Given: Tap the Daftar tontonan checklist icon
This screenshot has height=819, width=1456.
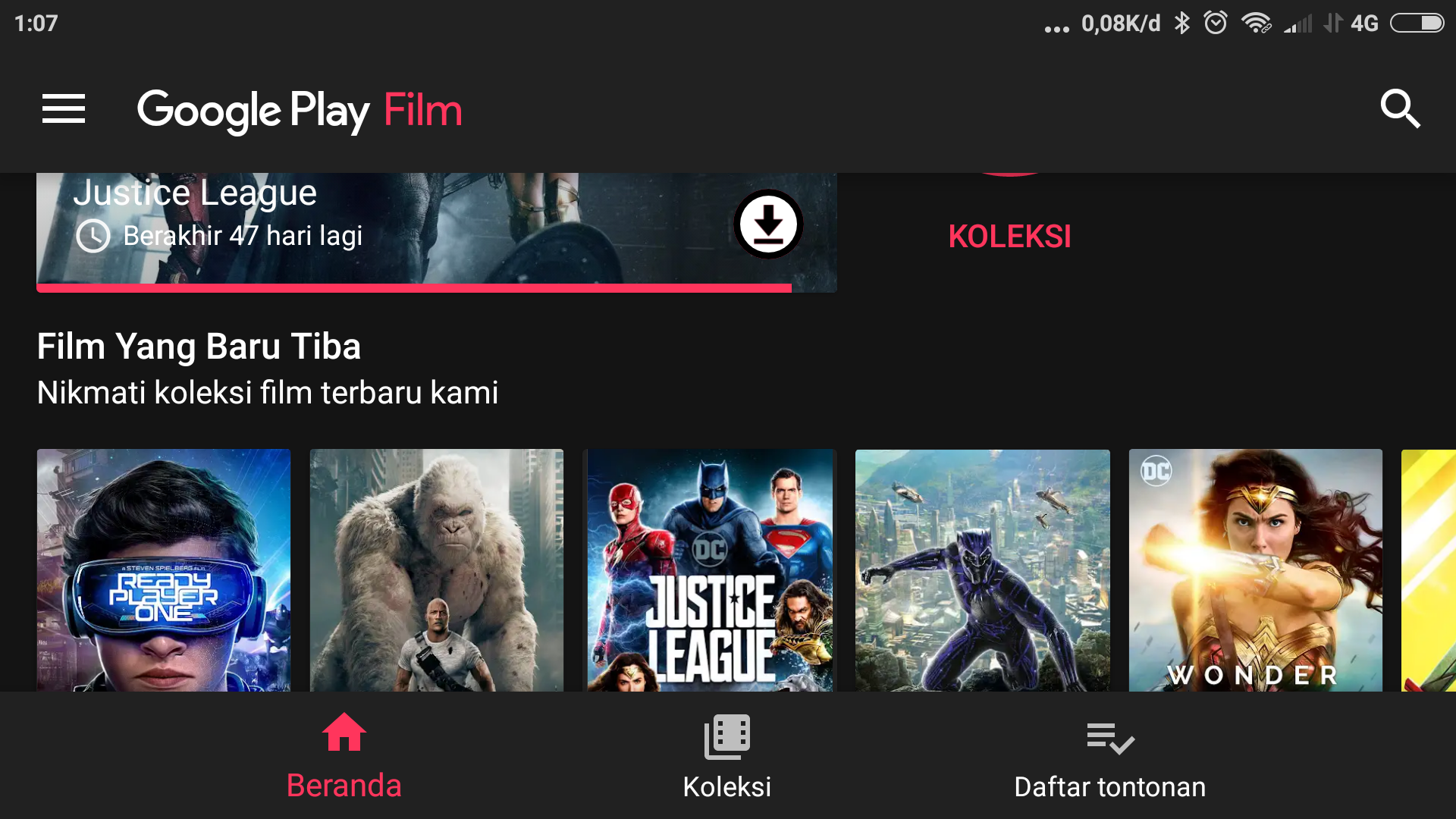Looking at the screenshot, I should 1110,738.
